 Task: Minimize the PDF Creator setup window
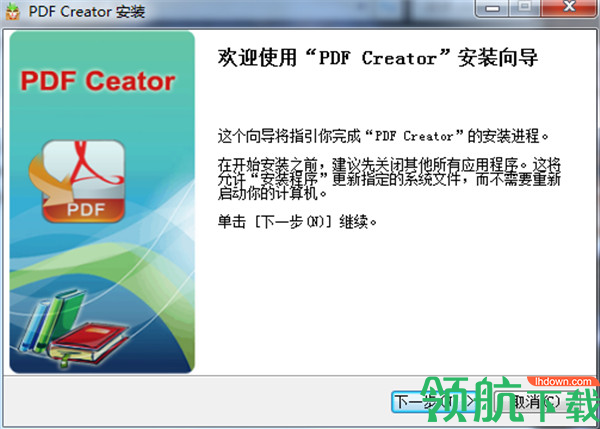pos(492,8)
